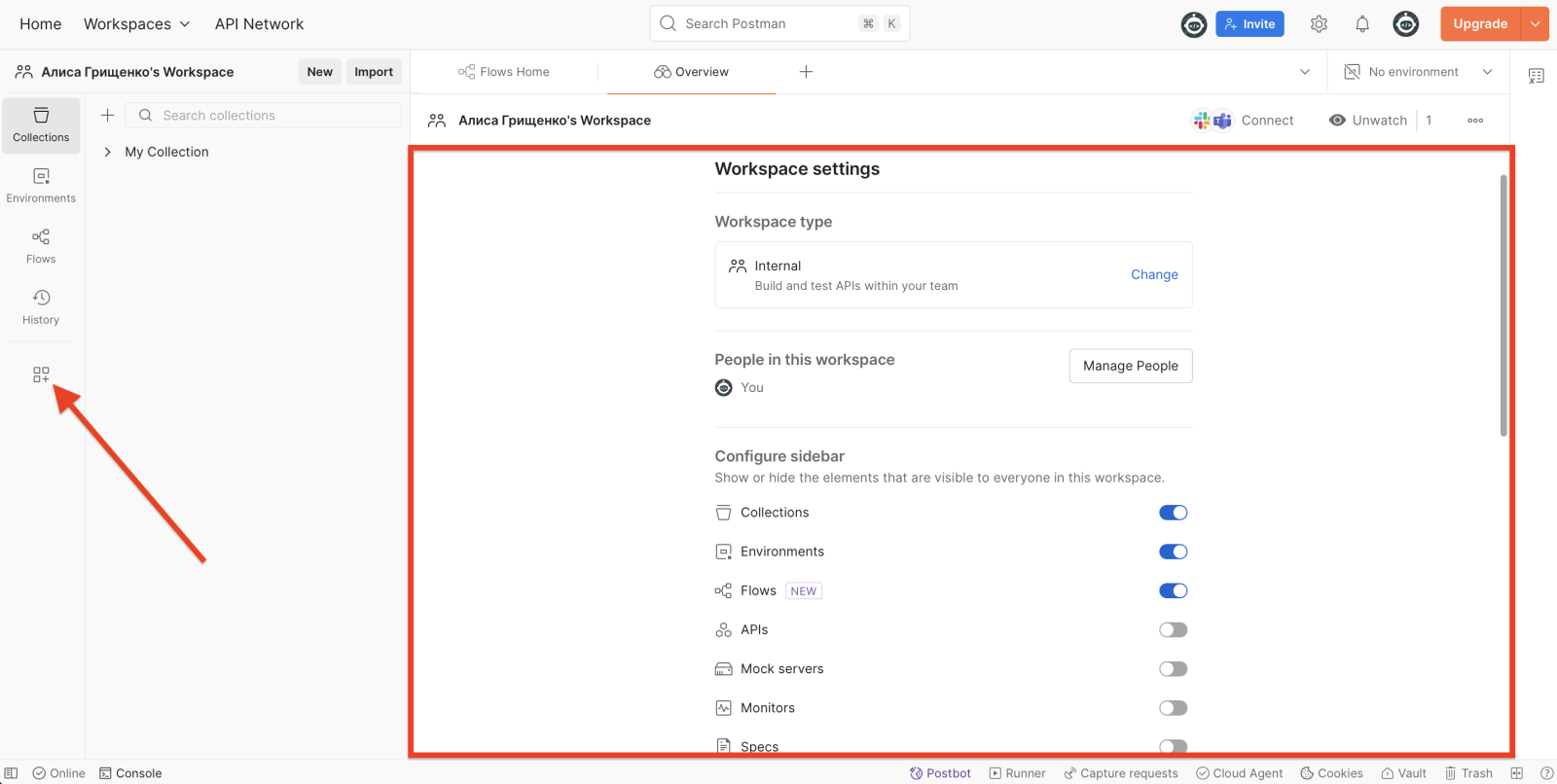Open the Flows sidebar panel
The width and height of the screenshot is (1557, 784).
click(41, 247)
